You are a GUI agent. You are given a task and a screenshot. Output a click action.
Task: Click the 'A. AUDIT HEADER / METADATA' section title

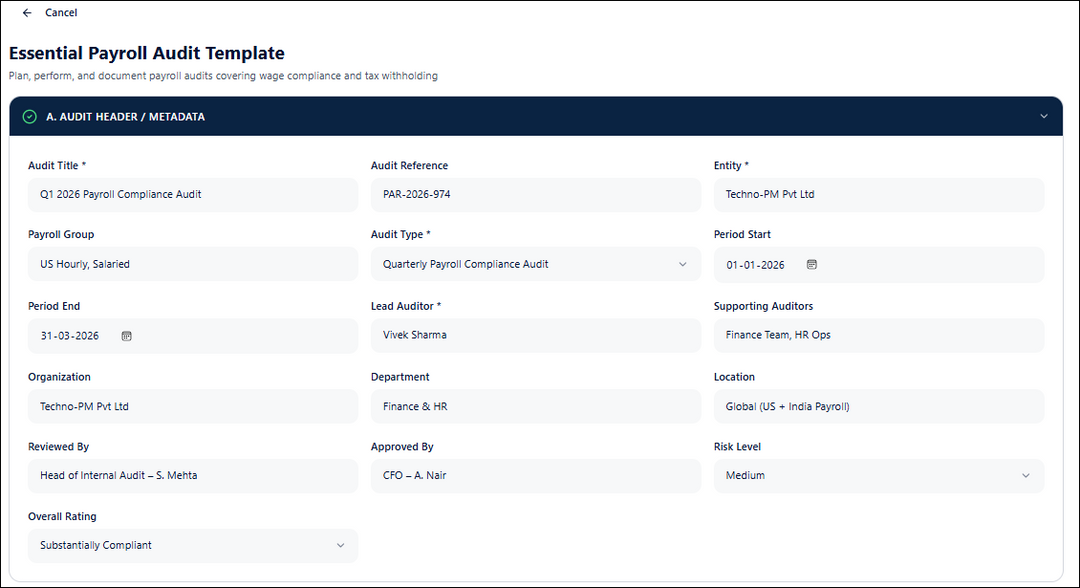pyautogui.click(x=125, y=117)
